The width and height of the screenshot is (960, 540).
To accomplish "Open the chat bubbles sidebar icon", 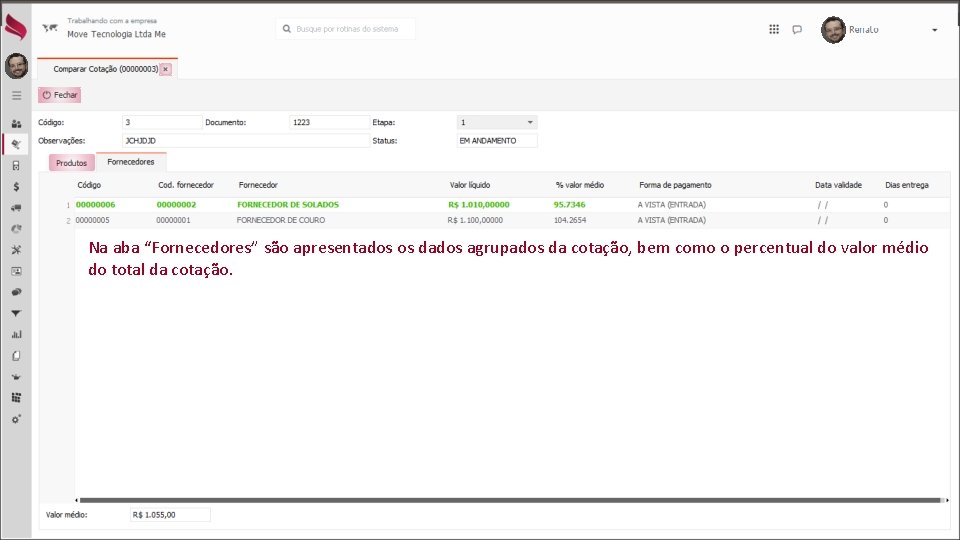I will coord(17,292).
